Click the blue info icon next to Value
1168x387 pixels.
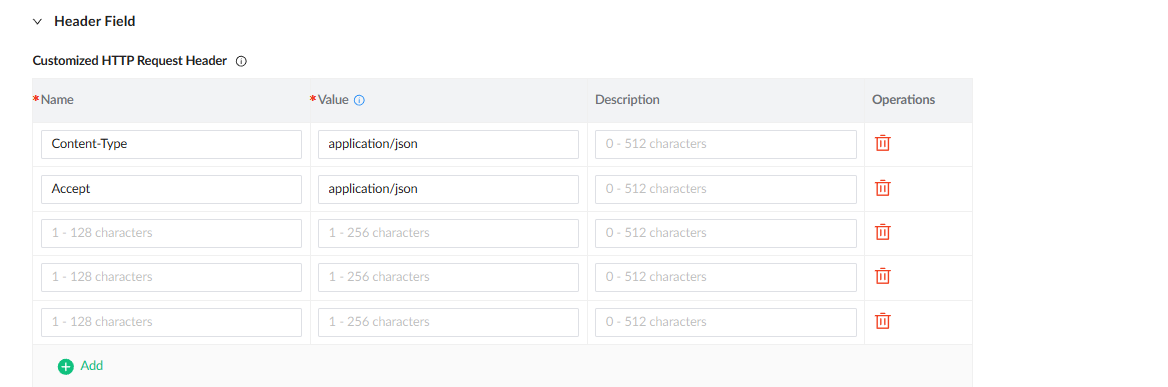tap(359, 100)
